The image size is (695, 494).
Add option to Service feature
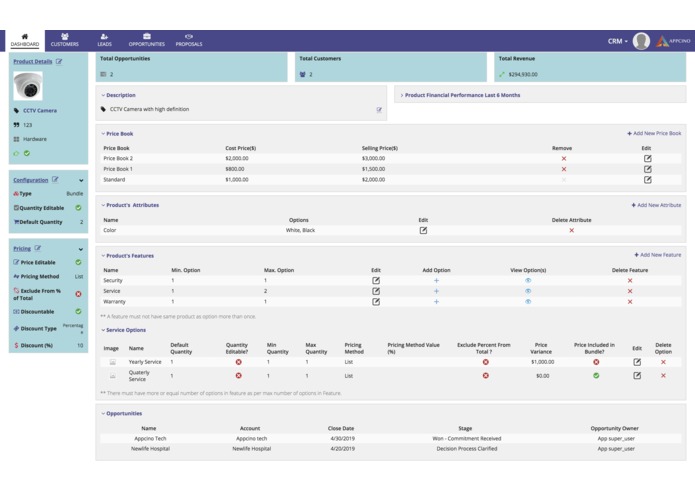pyautogui.click(x=436, y=291)
